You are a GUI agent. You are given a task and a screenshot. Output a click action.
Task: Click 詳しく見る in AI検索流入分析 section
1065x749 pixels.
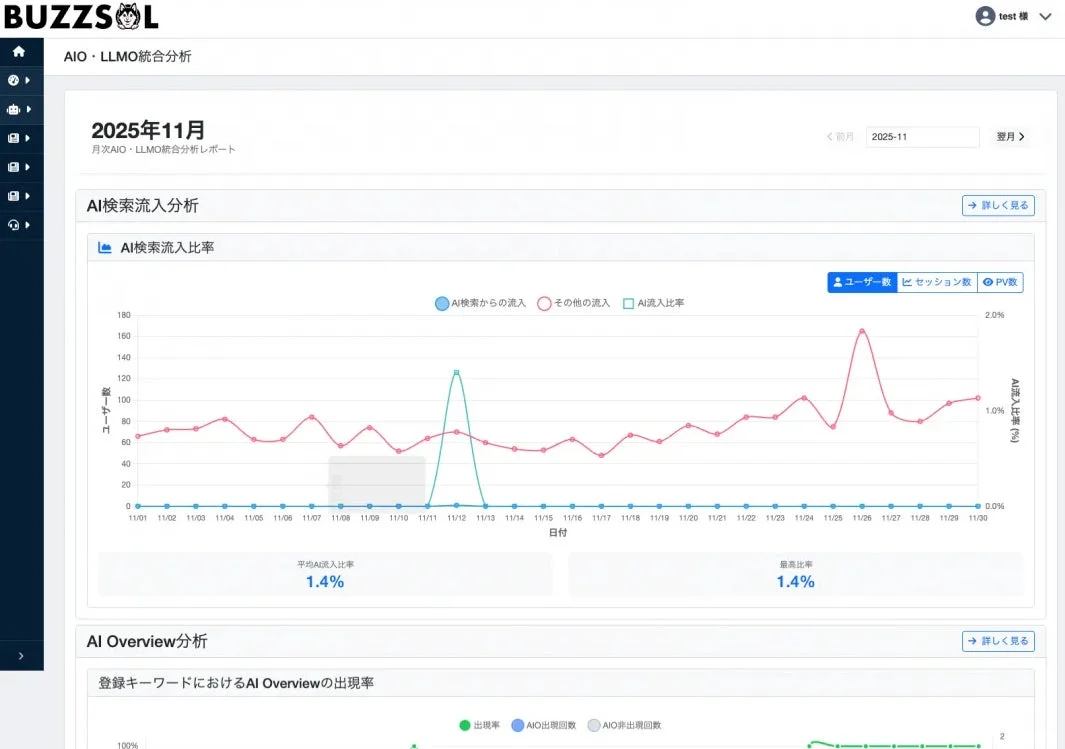pos(998,205)
